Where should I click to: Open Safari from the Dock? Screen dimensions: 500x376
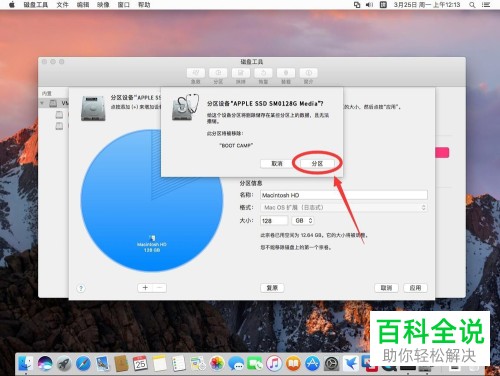(x=83, y=363)
